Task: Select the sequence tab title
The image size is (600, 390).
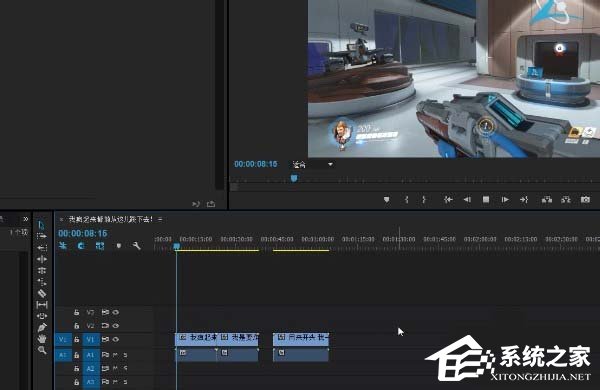Action: pos(111,219)
